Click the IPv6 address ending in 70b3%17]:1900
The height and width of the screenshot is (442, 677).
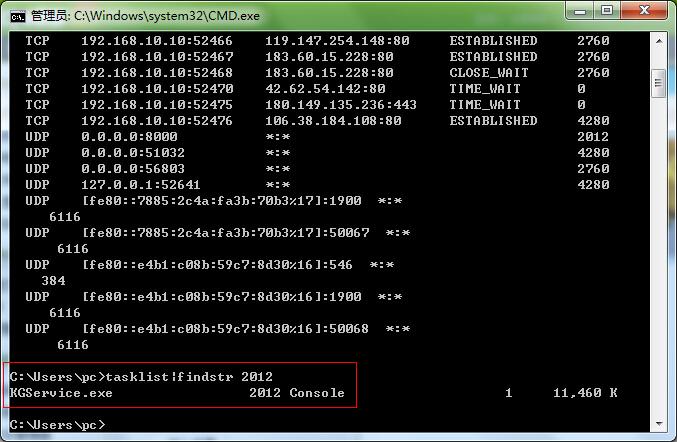coord(221,201)
